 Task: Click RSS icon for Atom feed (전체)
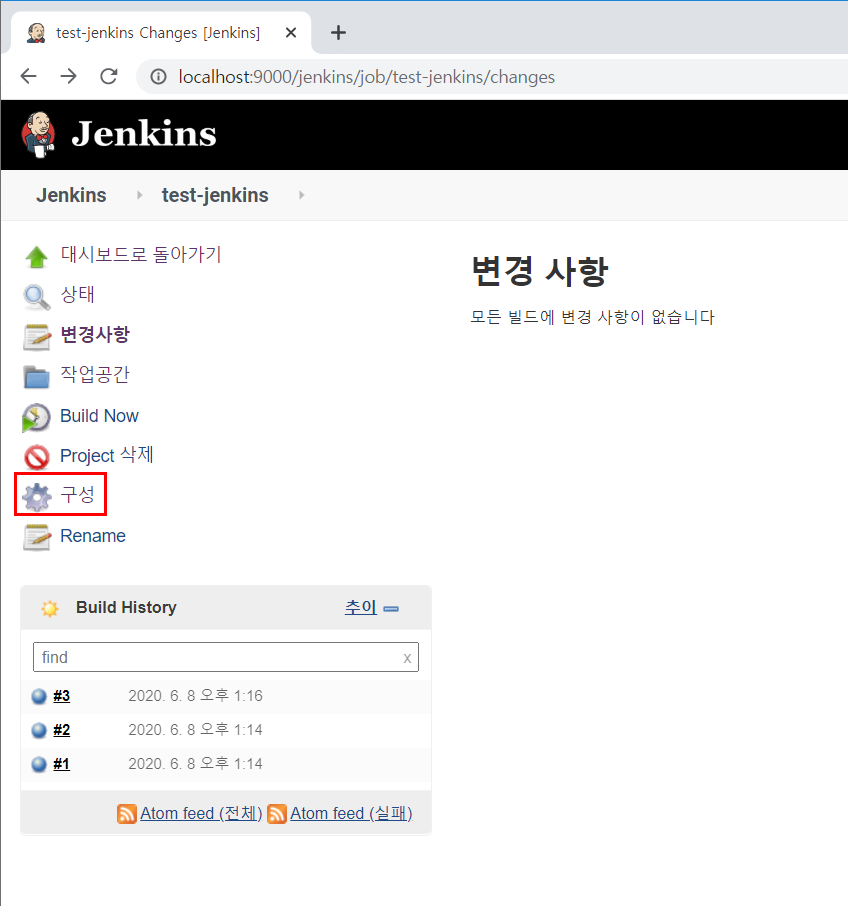pos(127,814)
